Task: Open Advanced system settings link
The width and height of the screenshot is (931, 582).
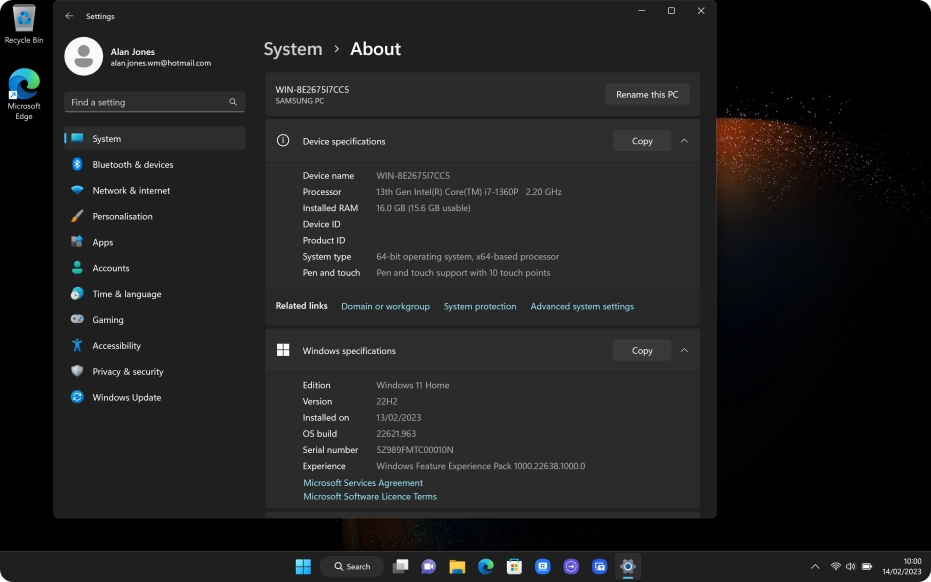Action: [582, 306]
